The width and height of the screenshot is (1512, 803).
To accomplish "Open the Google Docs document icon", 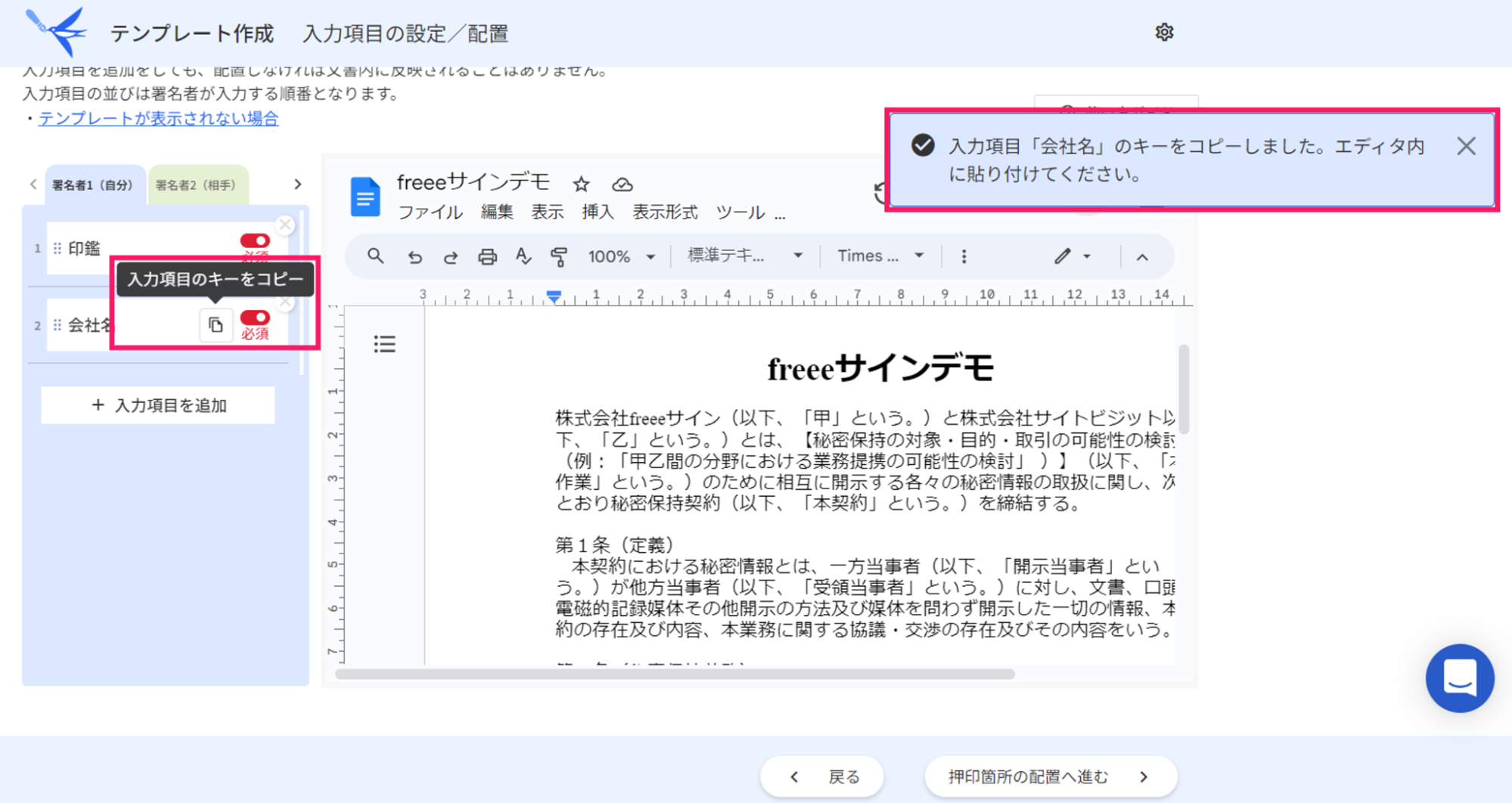I will (365, 197).
